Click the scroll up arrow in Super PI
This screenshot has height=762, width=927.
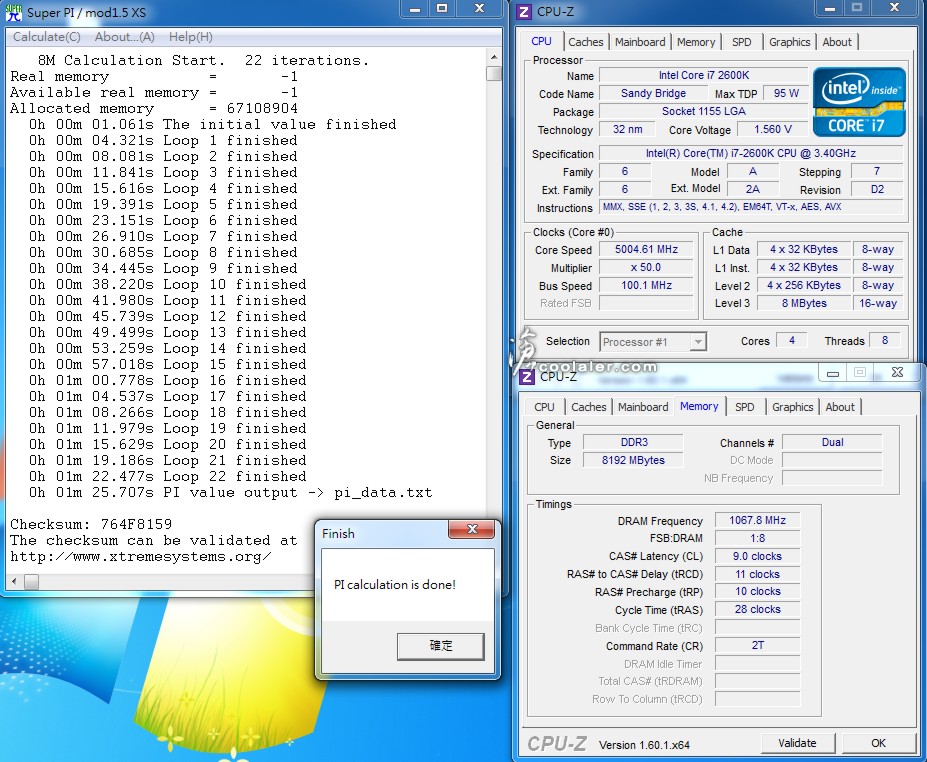click(x=494, y=57)
